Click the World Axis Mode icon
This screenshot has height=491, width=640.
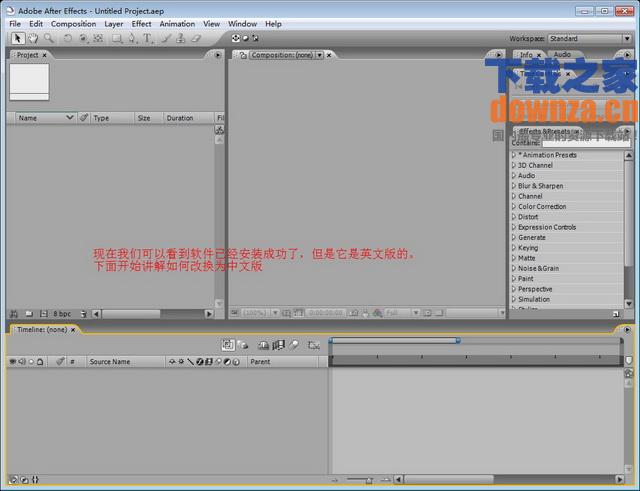click(246, 38)
